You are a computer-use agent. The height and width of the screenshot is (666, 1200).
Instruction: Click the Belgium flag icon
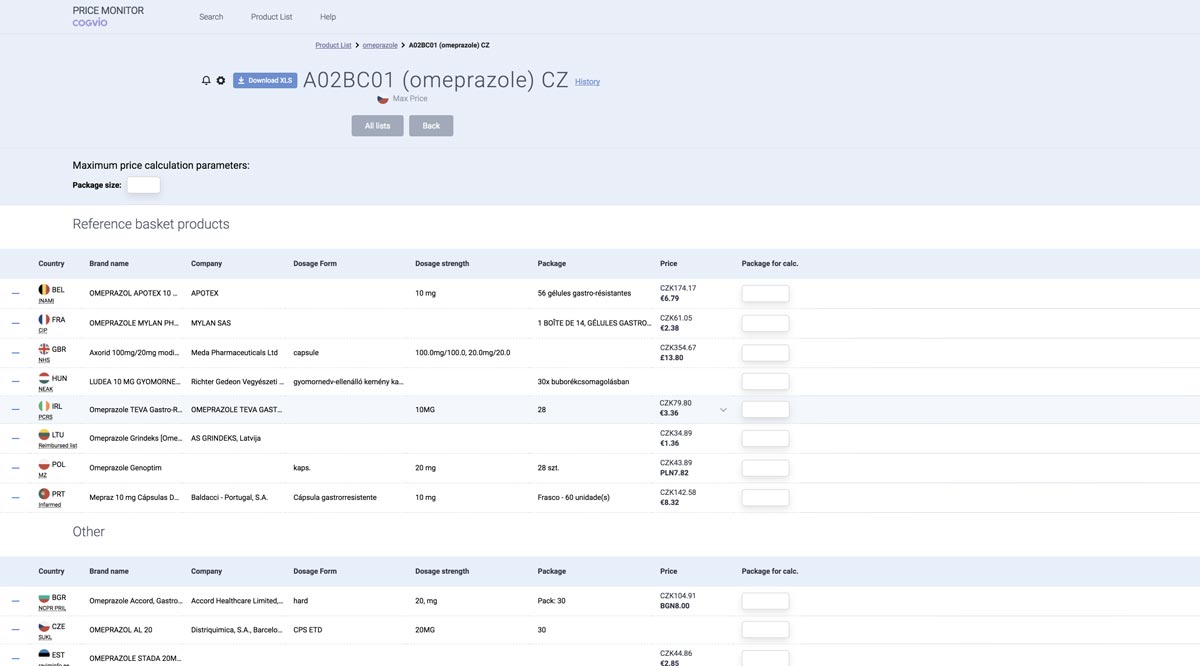point(44,290)
